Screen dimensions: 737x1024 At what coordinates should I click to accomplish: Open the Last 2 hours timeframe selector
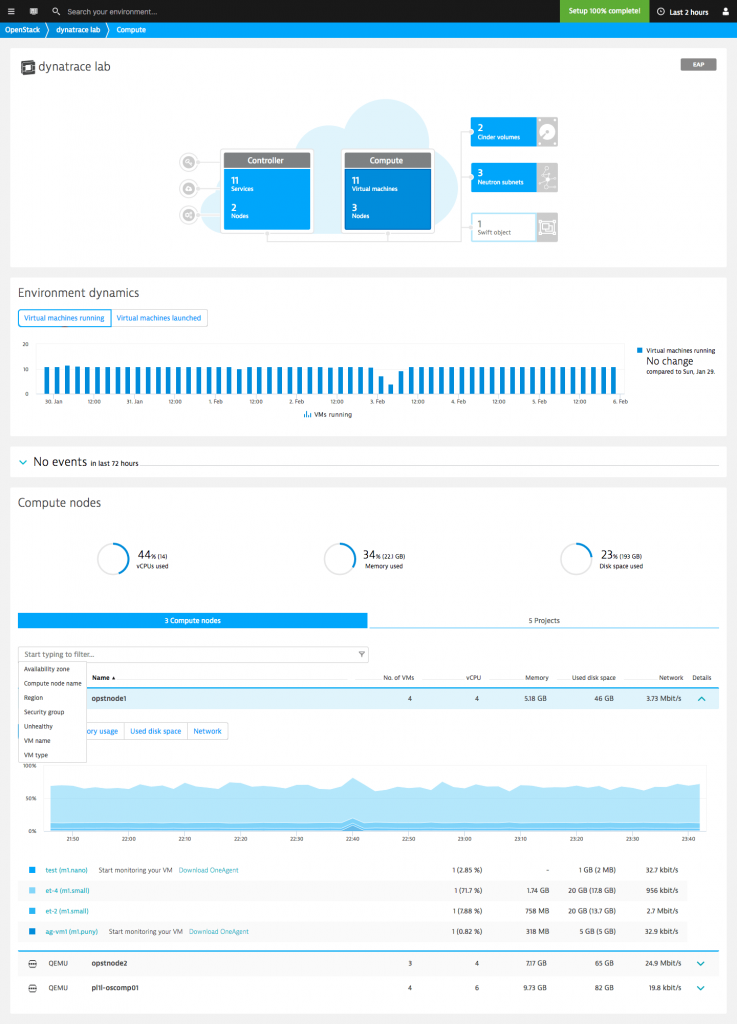[683, 12]
